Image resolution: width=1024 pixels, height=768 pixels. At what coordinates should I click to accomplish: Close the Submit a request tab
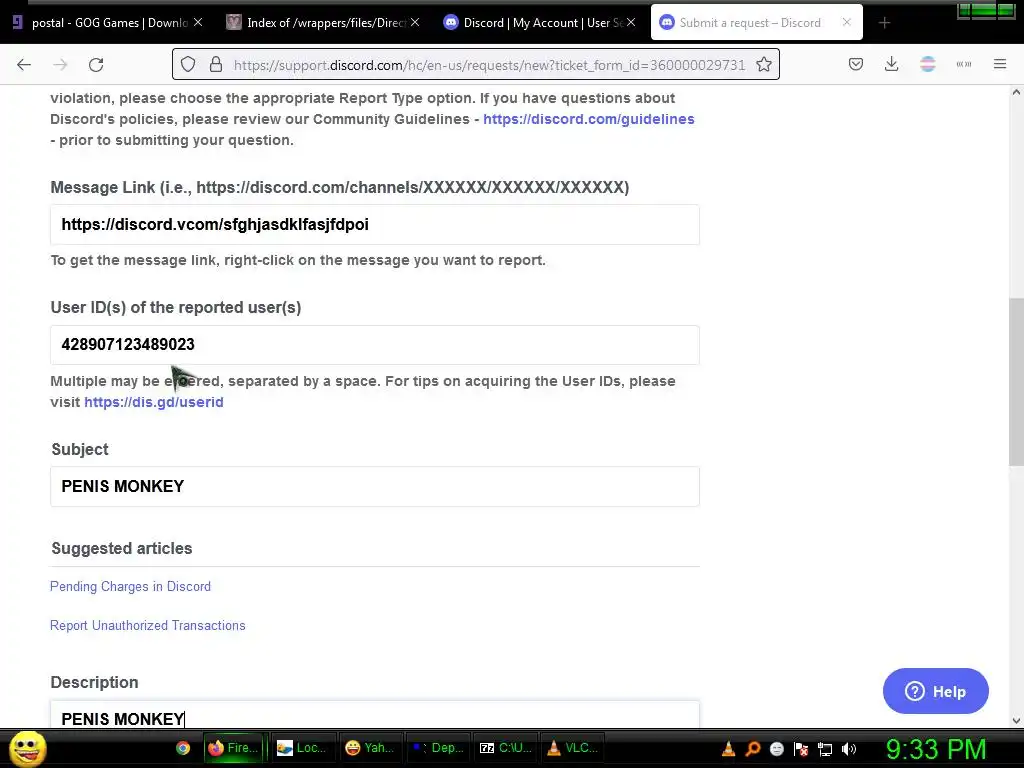point(846,22)
